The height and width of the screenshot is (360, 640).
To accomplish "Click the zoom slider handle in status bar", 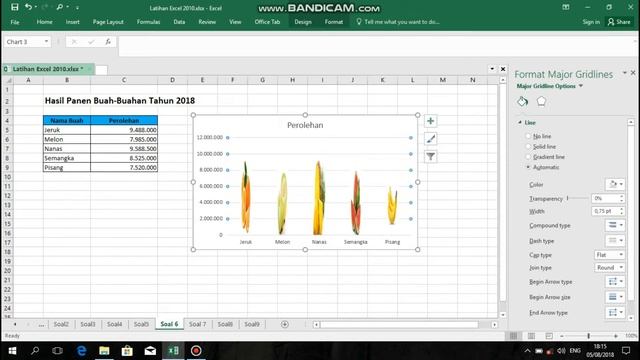I will 588,336.
